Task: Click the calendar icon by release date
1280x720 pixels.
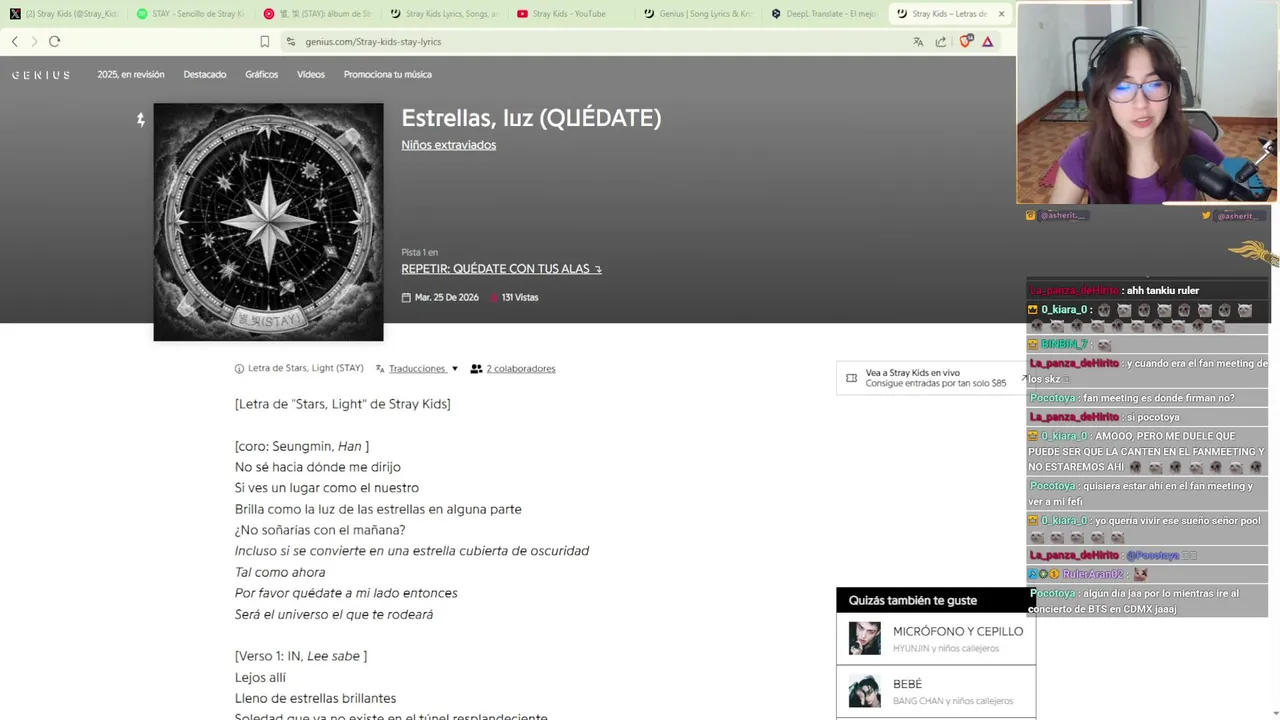Action: coord(406,298)
